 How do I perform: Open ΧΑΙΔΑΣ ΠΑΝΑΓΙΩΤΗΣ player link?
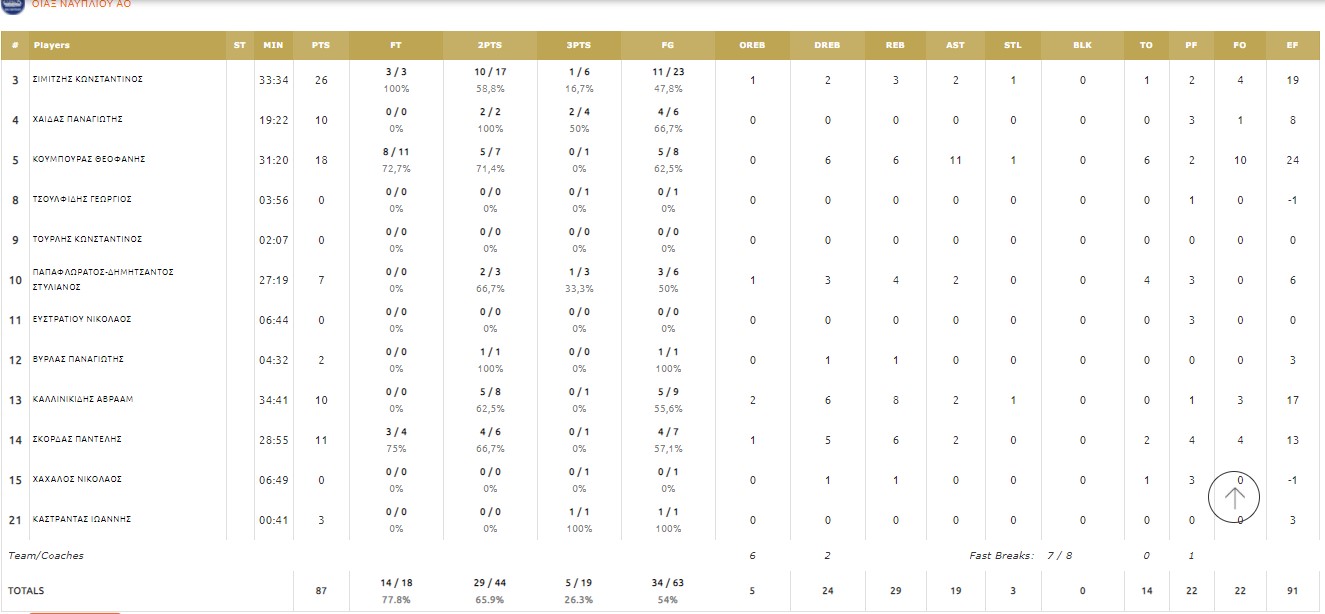coord(78,119)
